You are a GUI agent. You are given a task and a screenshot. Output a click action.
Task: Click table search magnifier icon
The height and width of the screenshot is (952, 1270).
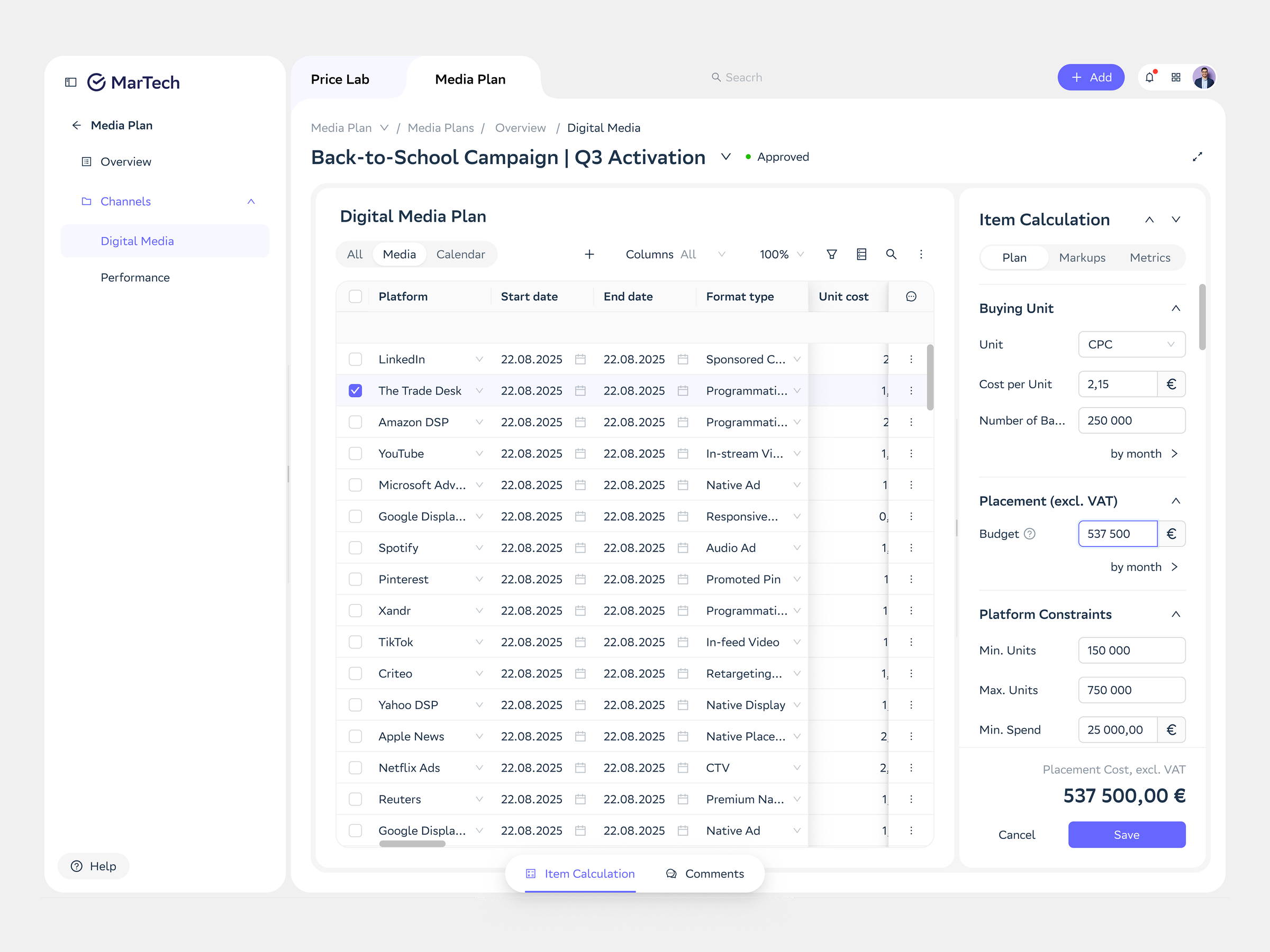tap(891, 254)
